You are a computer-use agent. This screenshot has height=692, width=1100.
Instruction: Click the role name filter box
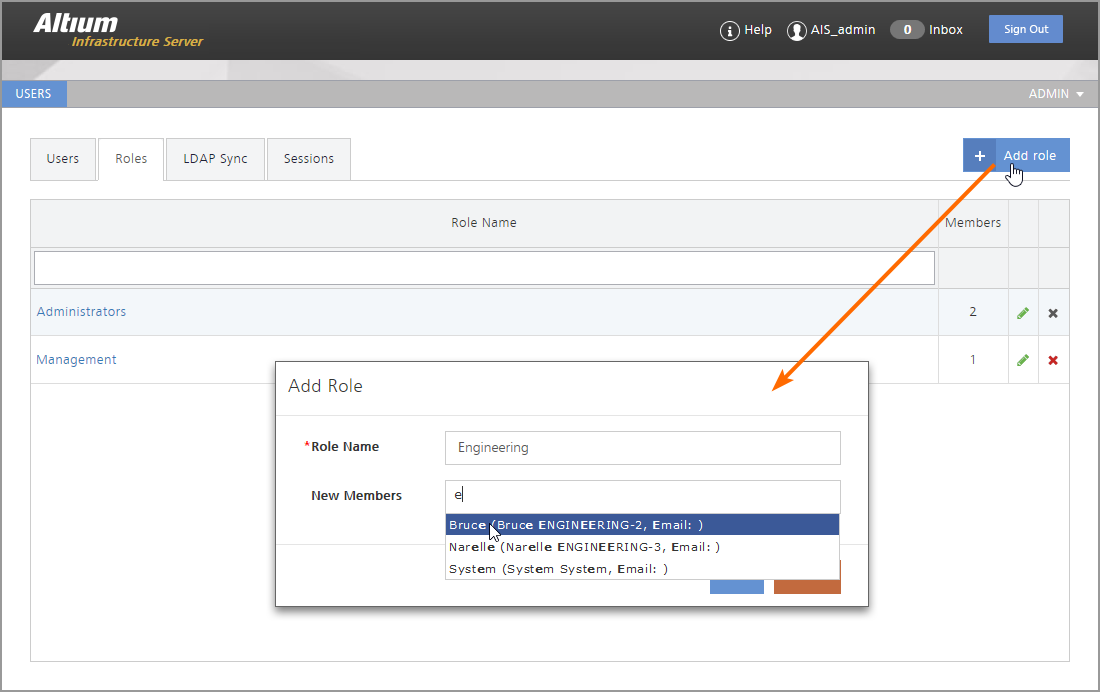pyautogui.click(x=484, y=268)
